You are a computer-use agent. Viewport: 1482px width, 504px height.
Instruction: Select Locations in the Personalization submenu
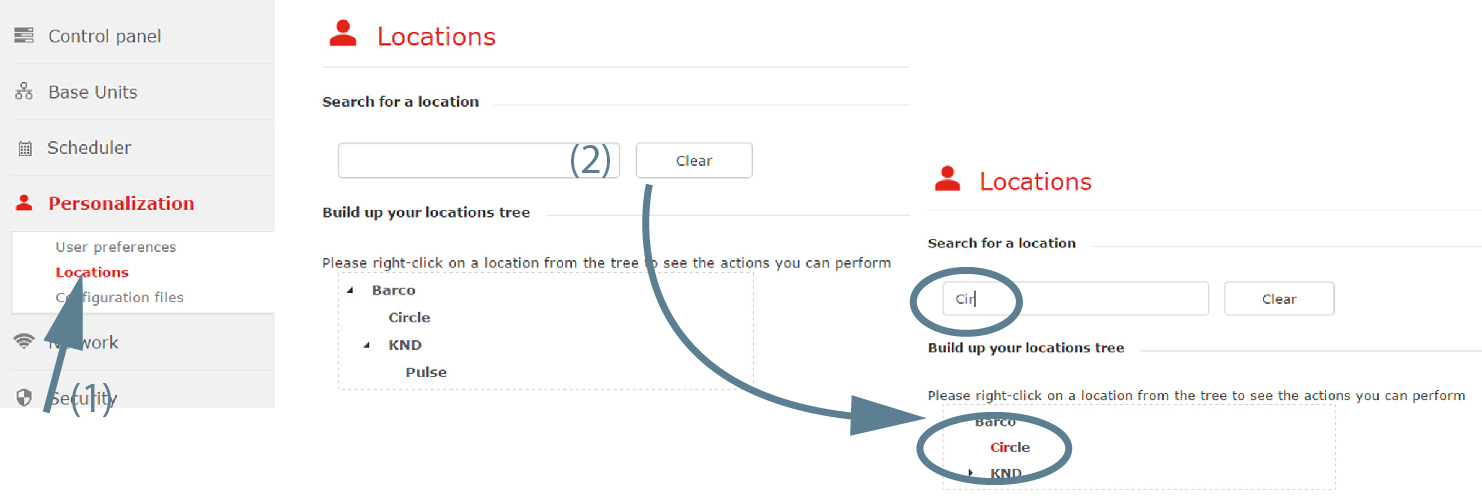pos(92,272)
